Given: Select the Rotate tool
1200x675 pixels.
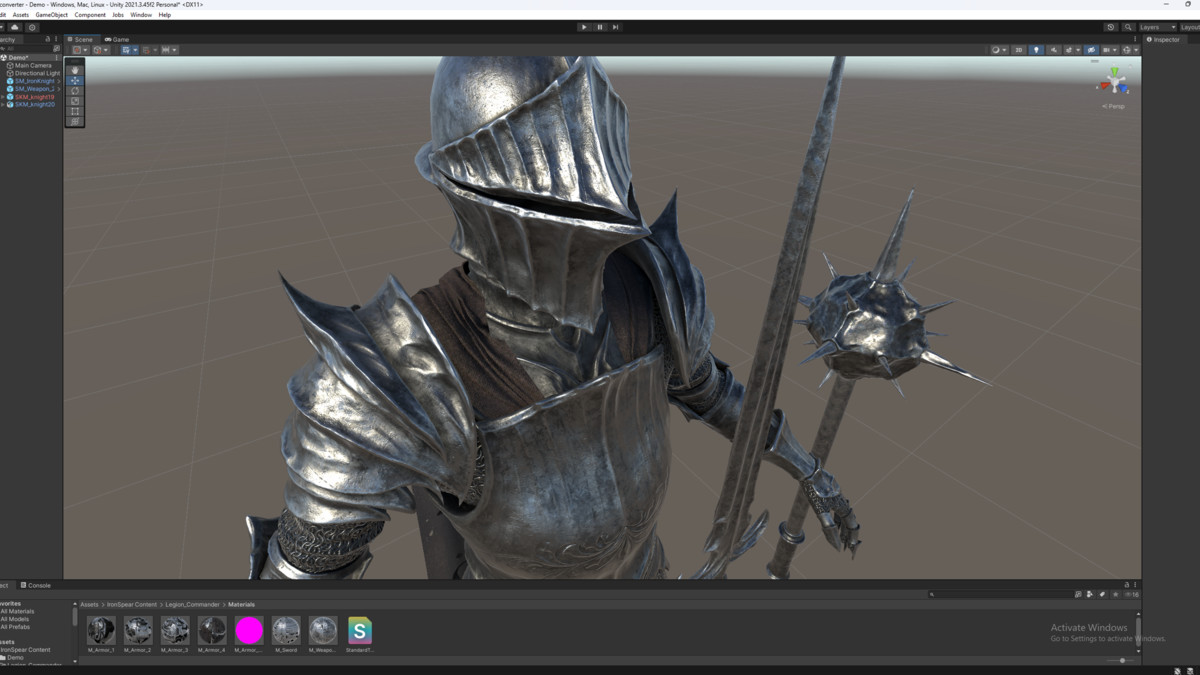Looking at the screenshot, I should click(75, 91).
